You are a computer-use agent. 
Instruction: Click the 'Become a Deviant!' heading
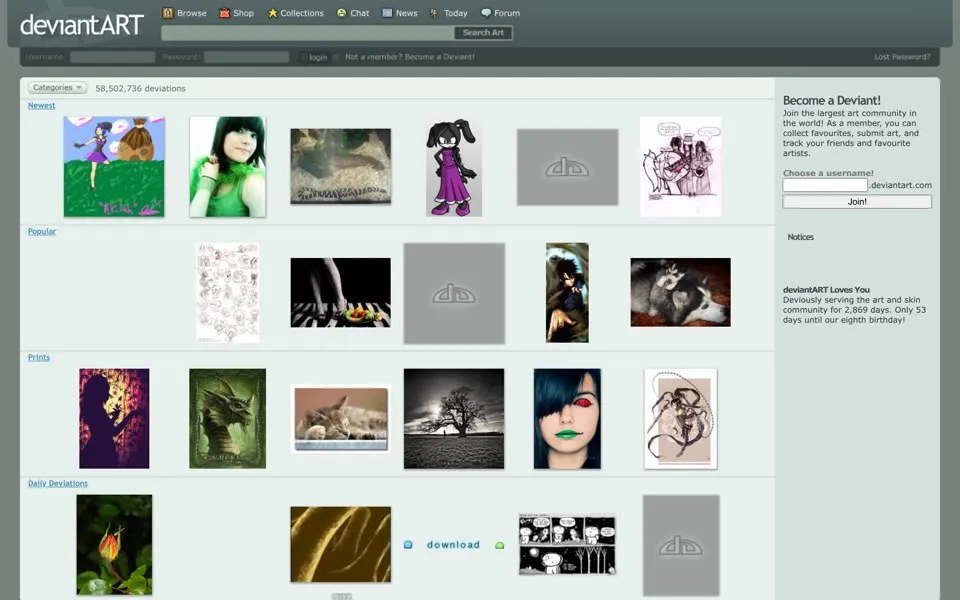tap(831, 100)
